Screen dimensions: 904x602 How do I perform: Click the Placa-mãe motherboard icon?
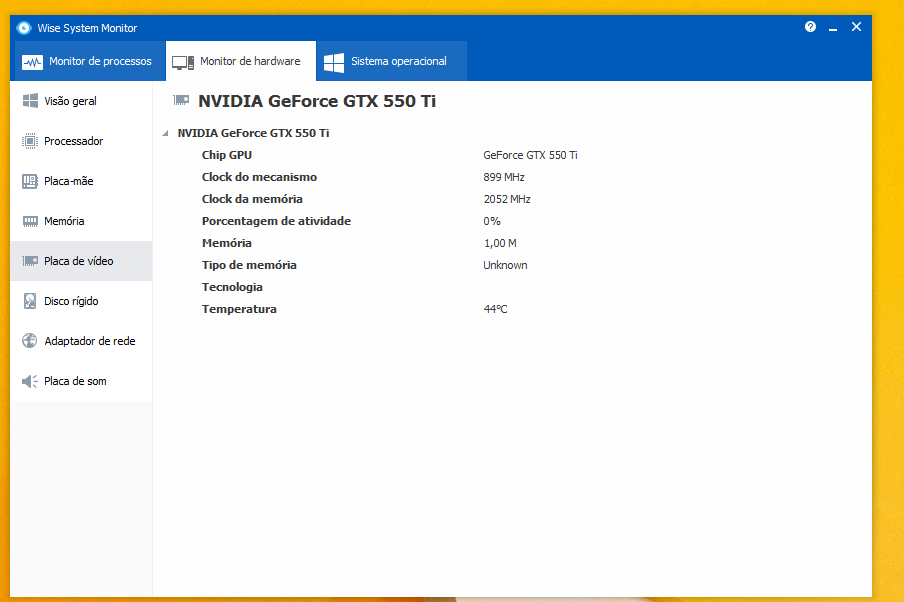[30, 181]
